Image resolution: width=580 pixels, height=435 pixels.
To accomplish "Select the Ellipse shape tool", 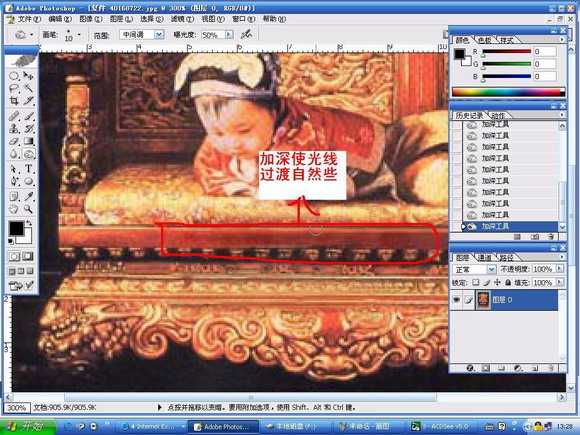I will 28,181.
